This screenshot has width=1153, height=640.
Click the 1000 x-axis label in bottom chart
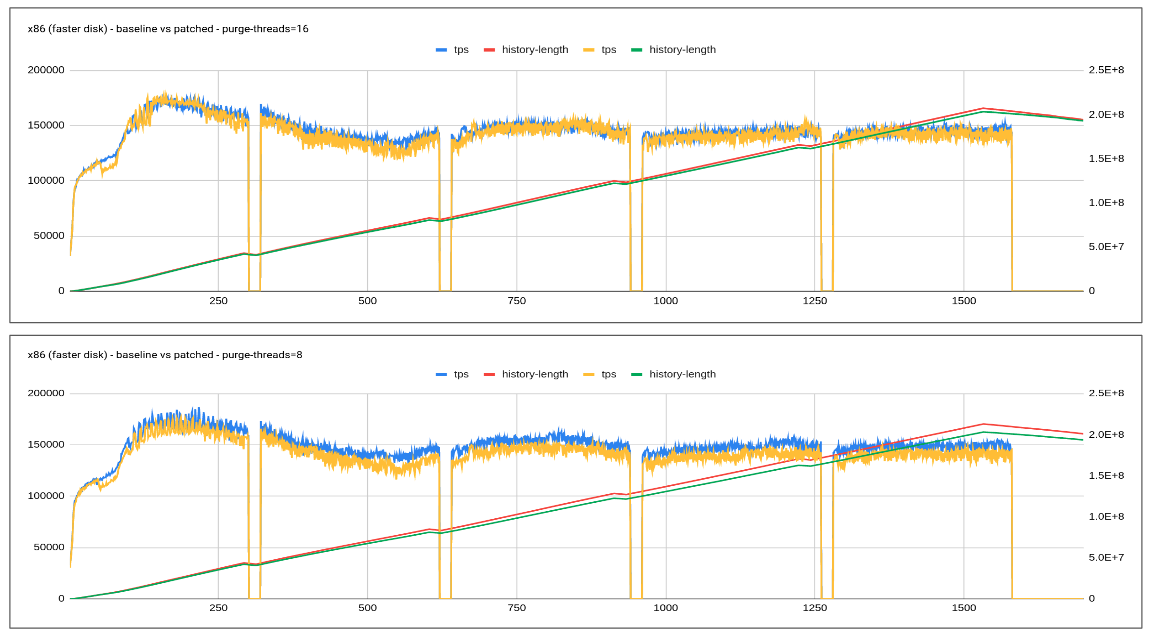point(665,608)
